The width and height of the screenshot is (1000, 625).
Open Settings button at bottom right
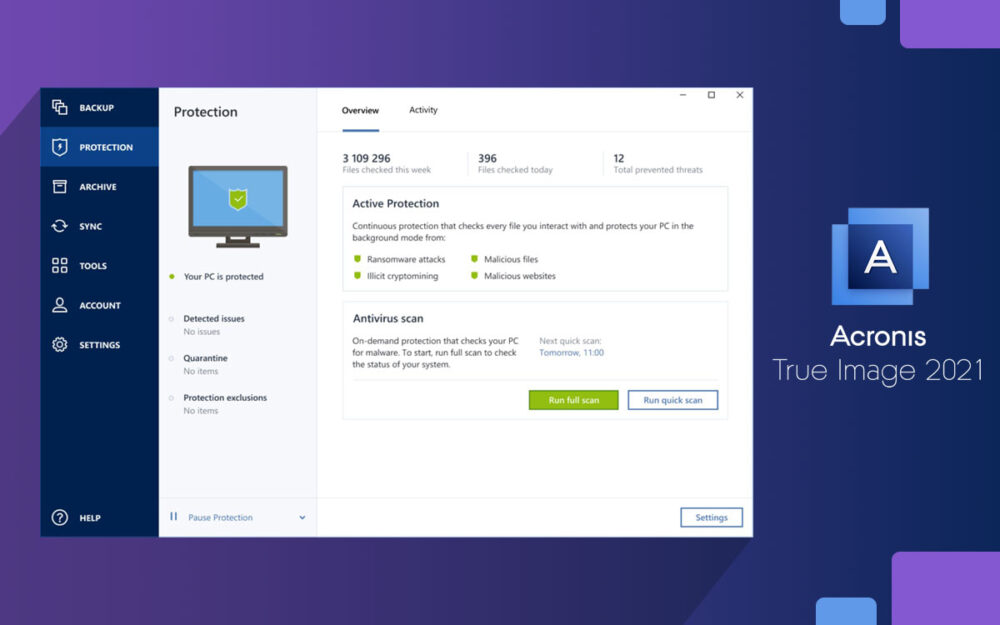[x=711, y=517]
